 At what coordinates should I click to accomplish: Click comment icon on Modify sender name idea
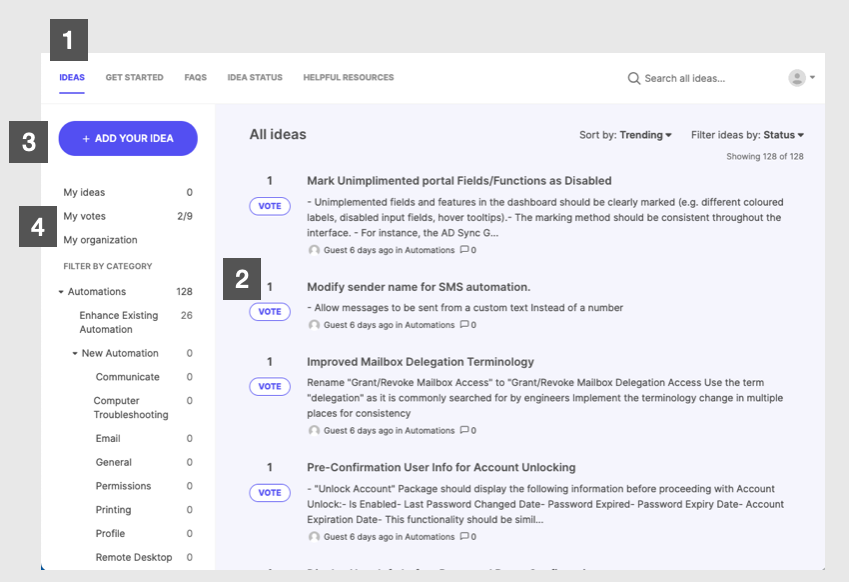[464, 324]
